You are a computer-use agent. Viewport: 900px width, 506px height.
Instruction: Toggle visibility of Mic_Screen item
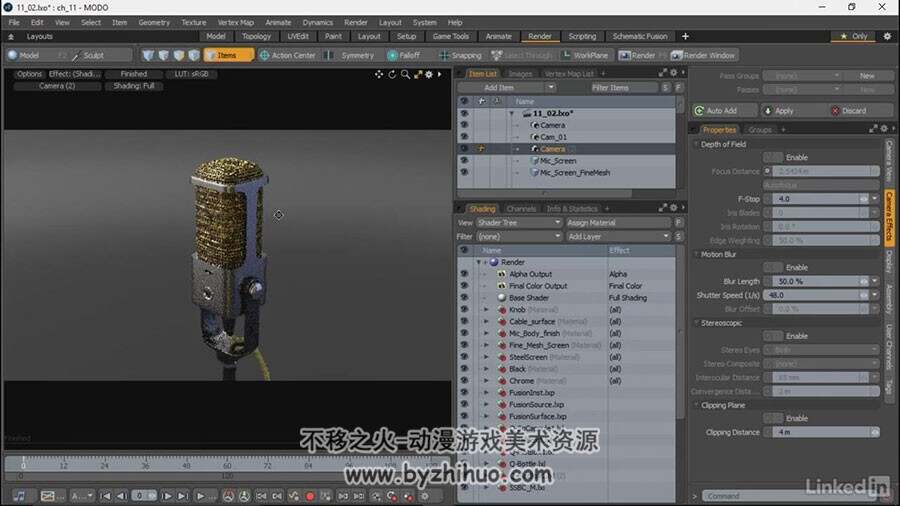tap(464, 161)
